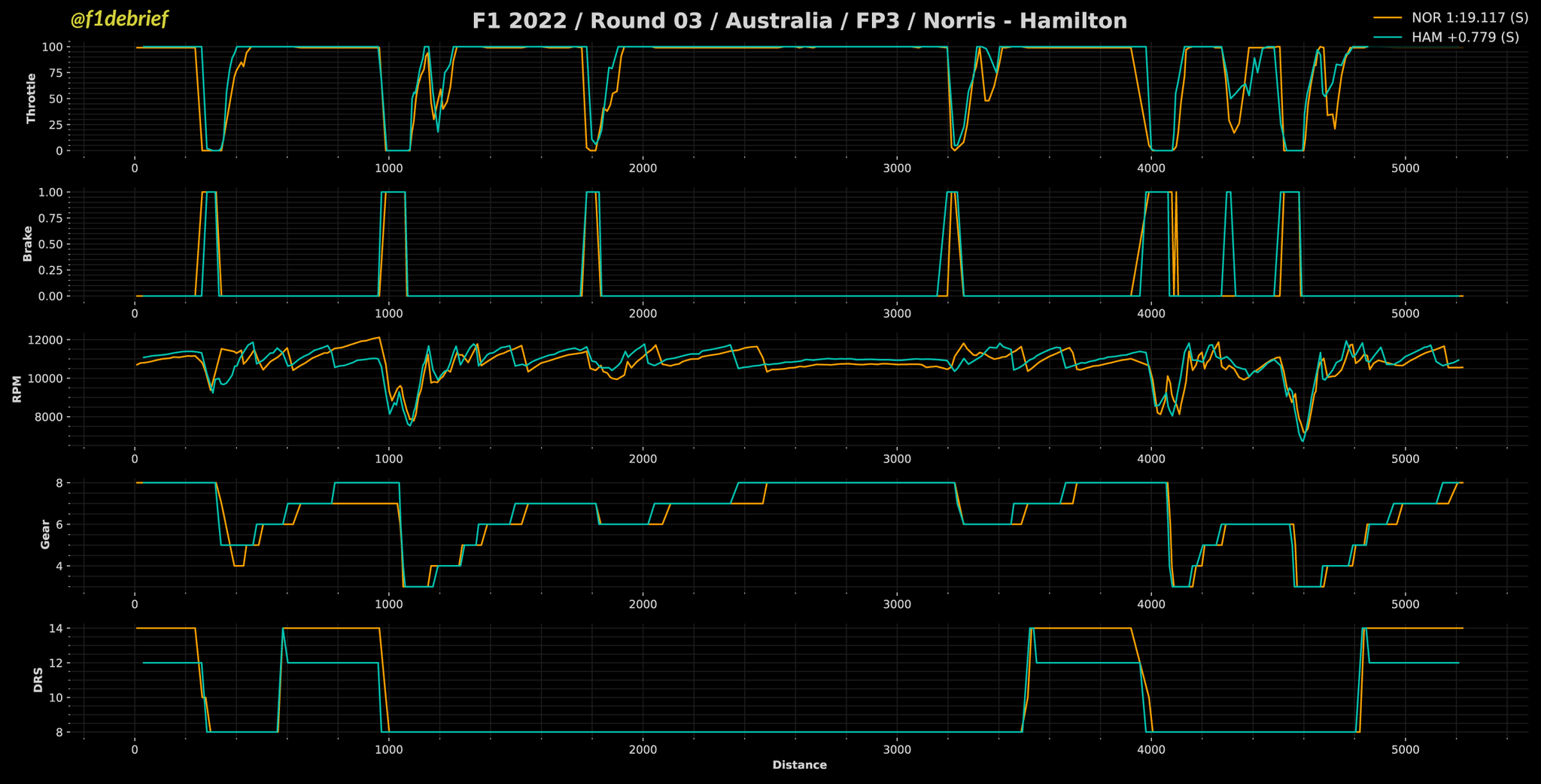Click the Brake y-axis label
This screenshot has width=1541, height=784.
tap(28, 244)
